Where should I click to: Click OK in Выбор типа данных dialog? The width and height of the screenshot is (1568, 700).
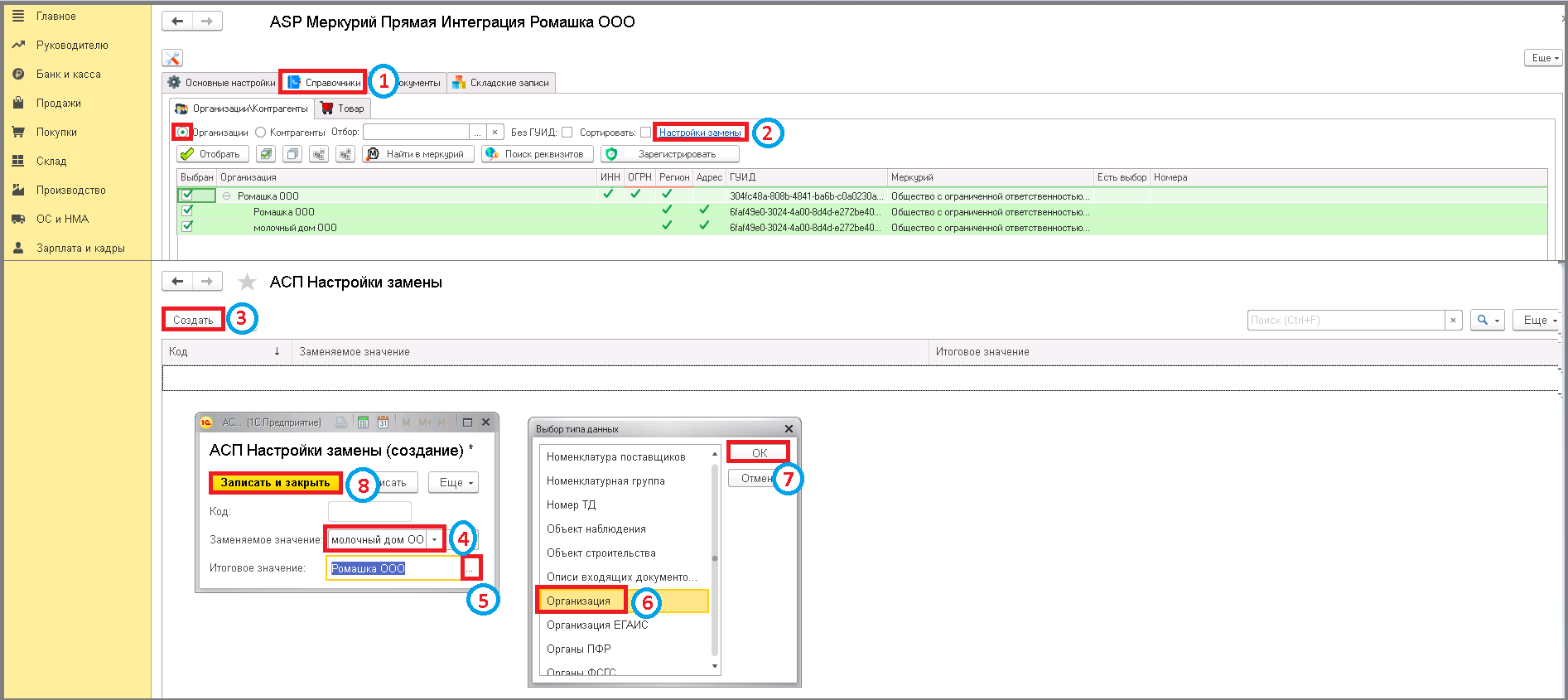pyautogui.click(x=759, y=452)
